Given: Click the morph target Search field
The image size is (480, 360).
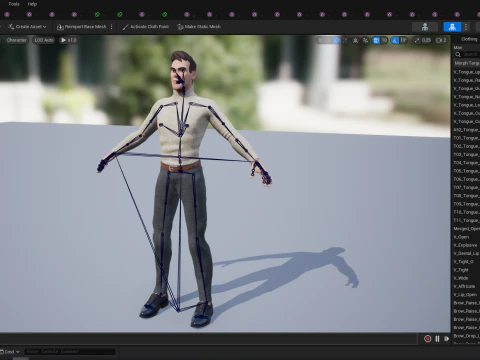Looking at the screenshot, I should pos(467,54).
